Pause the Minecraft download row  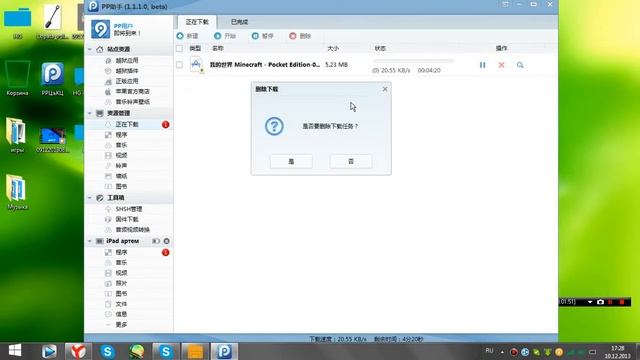click(x=482, y=65)
